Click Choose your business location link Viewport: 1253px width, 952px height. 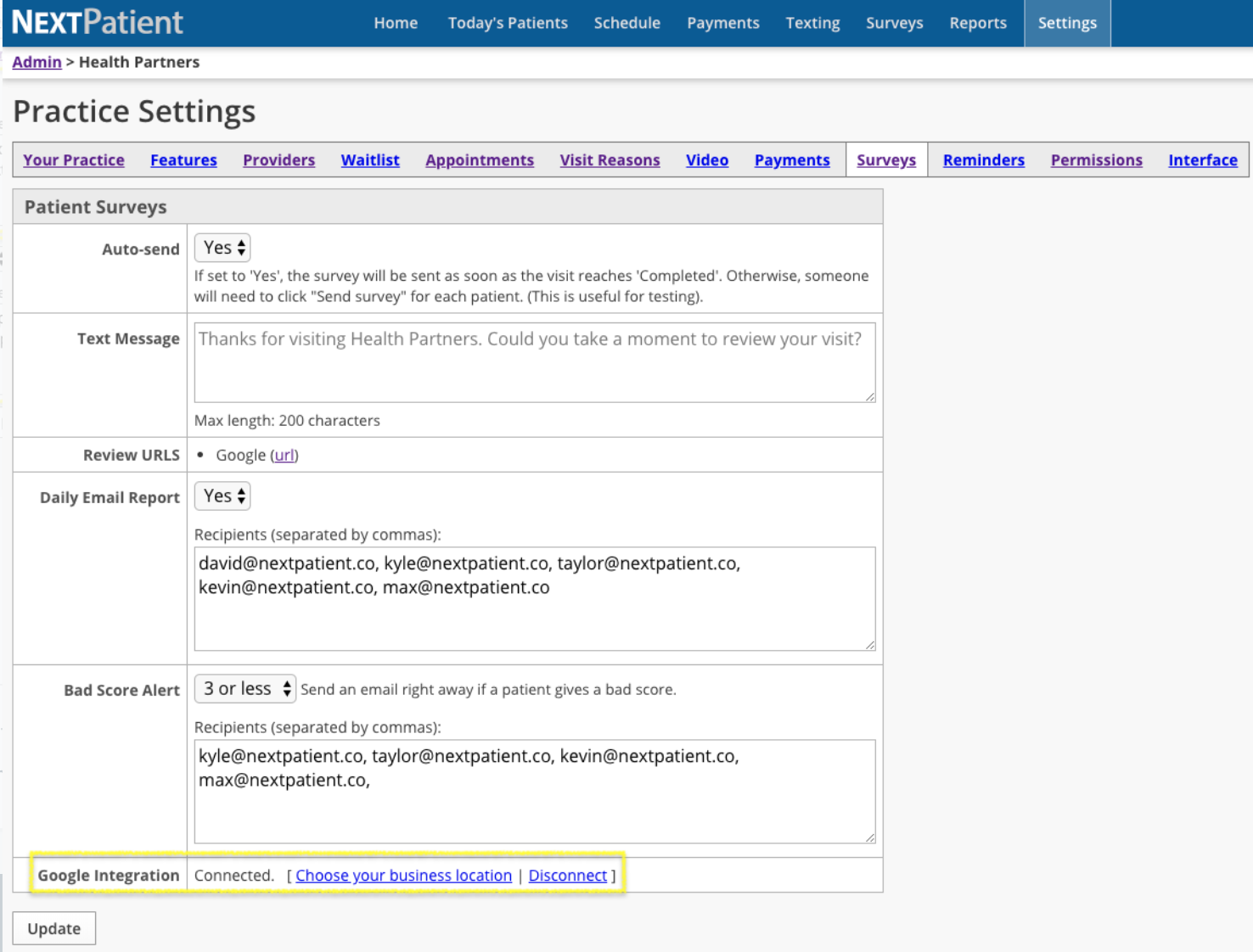coord(403,875)
